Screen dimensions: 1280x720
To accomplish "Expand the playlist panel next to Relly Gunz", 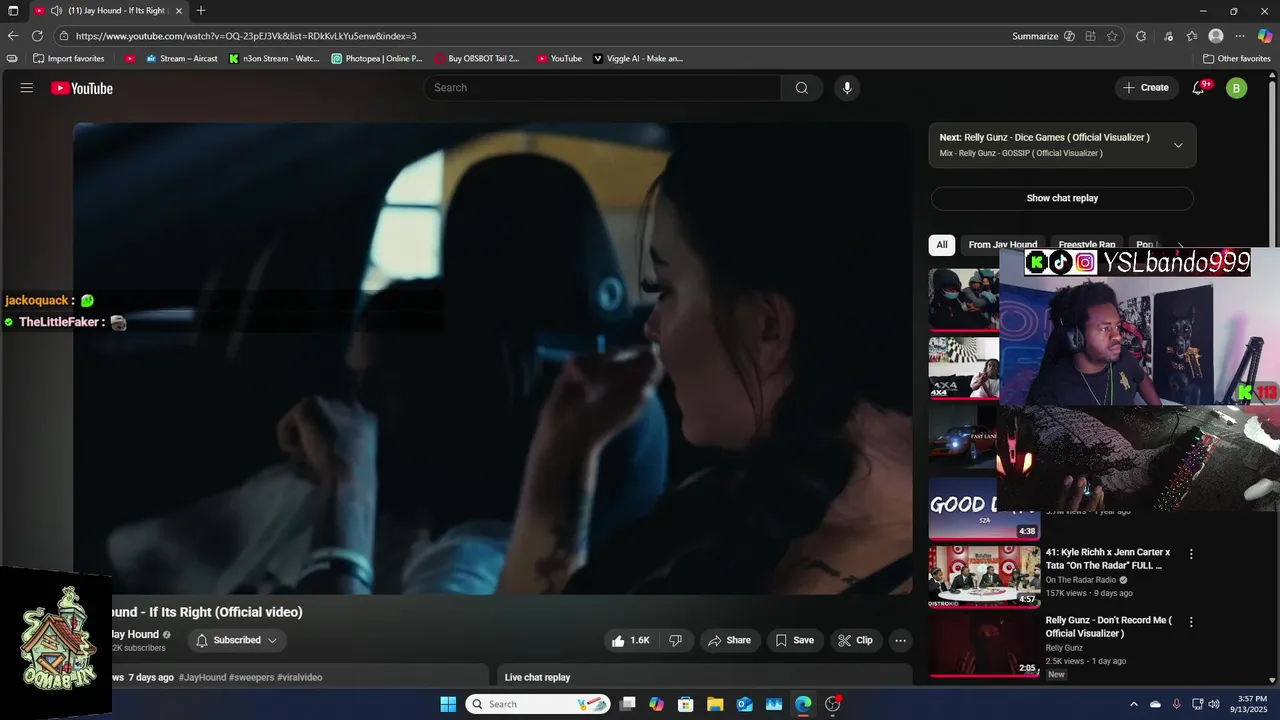I will pyautogui.click(x=1178, y=145).
